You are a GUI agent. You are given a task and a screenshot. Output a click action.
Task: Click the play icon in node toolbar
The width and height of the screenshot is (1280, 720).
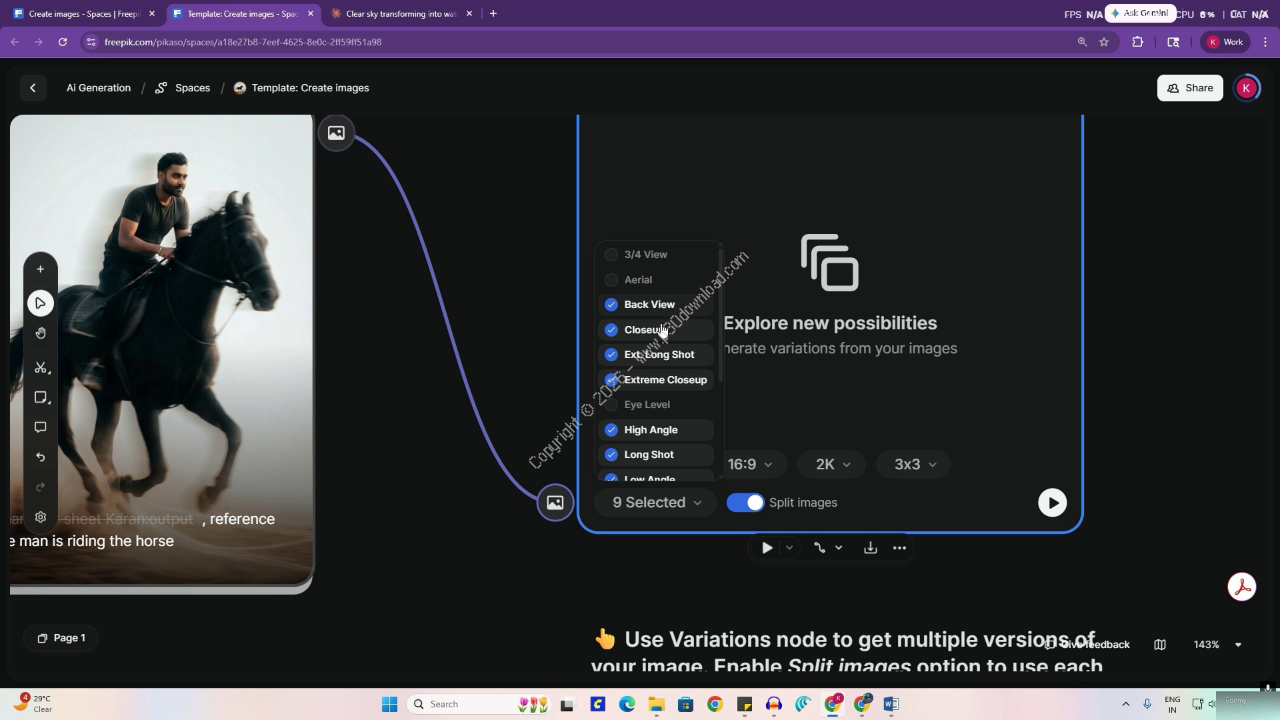(x=767, y=548)
